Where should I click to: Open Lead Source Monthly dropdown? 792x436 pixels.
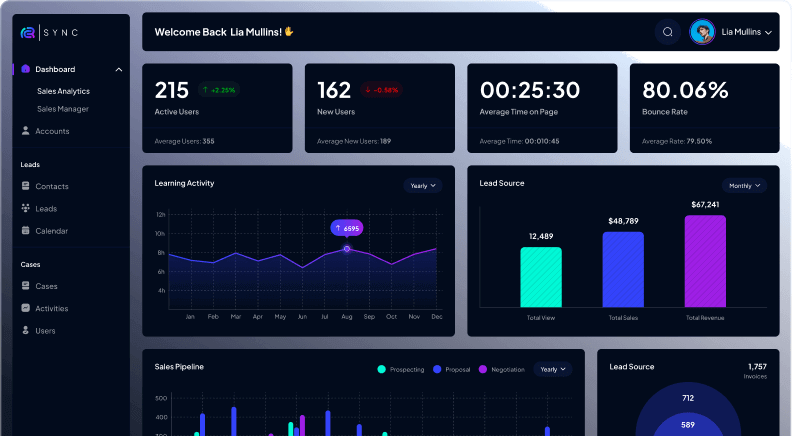[x=744, y=185]
